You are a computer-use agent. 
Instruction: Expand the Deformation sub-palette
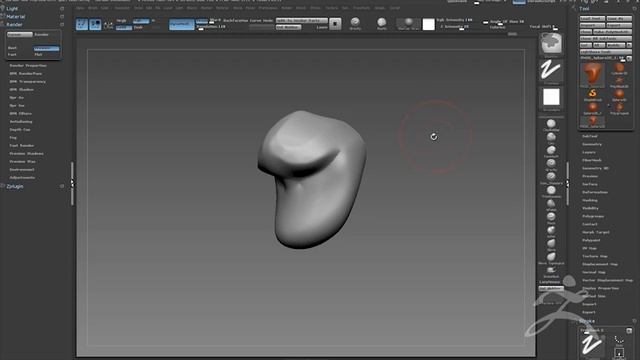click(595, 192)
